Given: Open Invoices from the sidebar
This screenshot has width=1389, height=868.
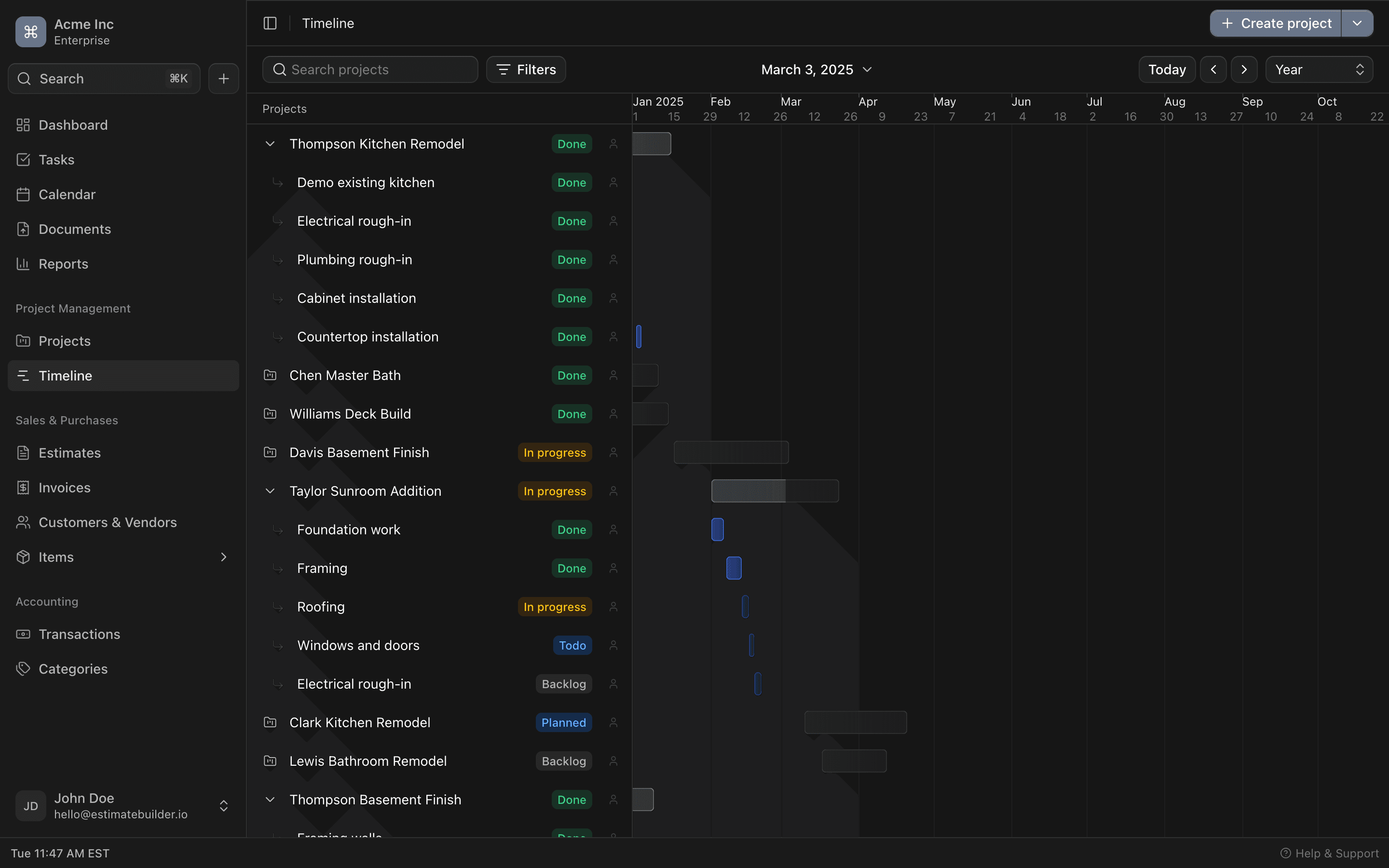Looking at the screenshot, I should pos(64,488).
